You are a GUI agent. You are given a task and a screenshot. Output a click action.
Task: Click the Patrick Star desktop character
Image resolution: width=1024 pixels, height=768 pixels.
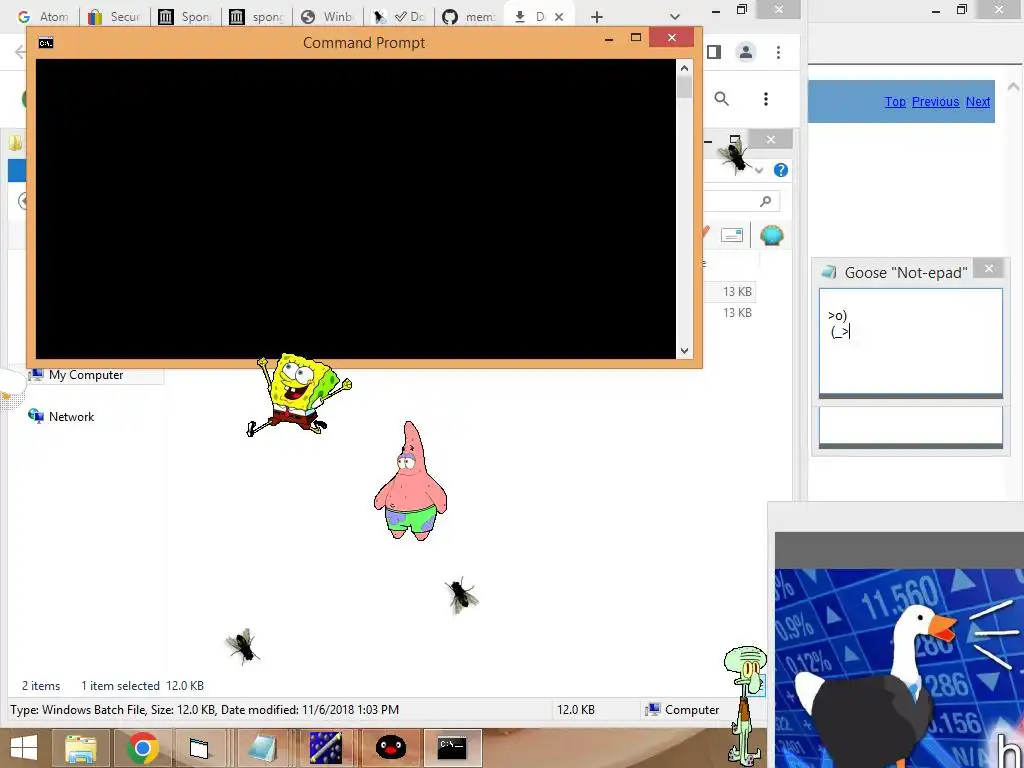(410, 481)
